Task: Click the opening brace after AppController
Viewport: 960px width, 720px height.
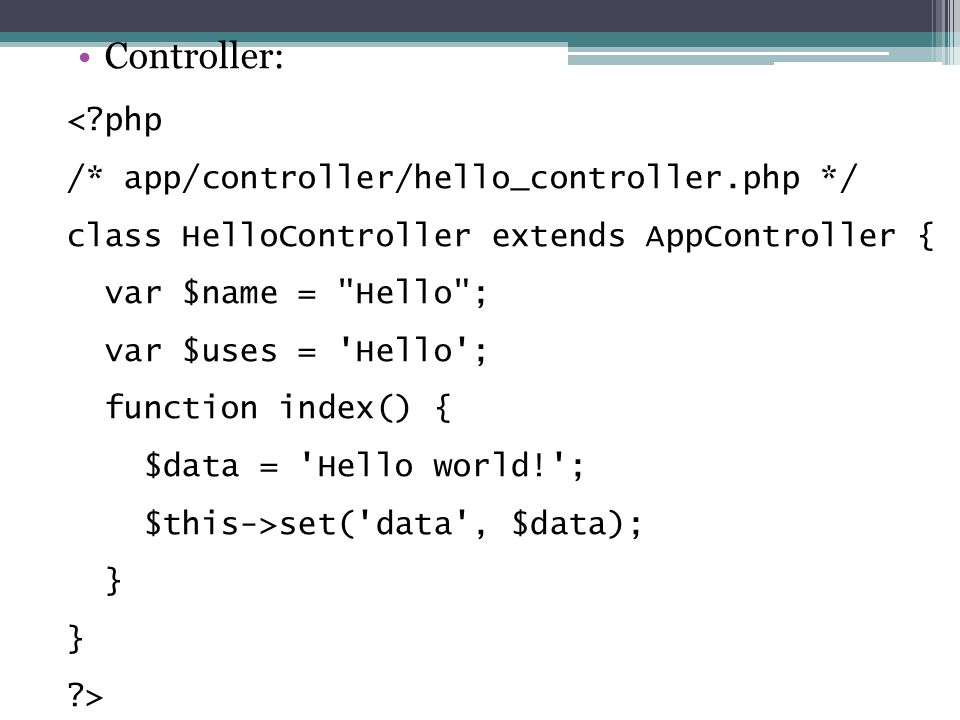Action: (x=925, y=236)
